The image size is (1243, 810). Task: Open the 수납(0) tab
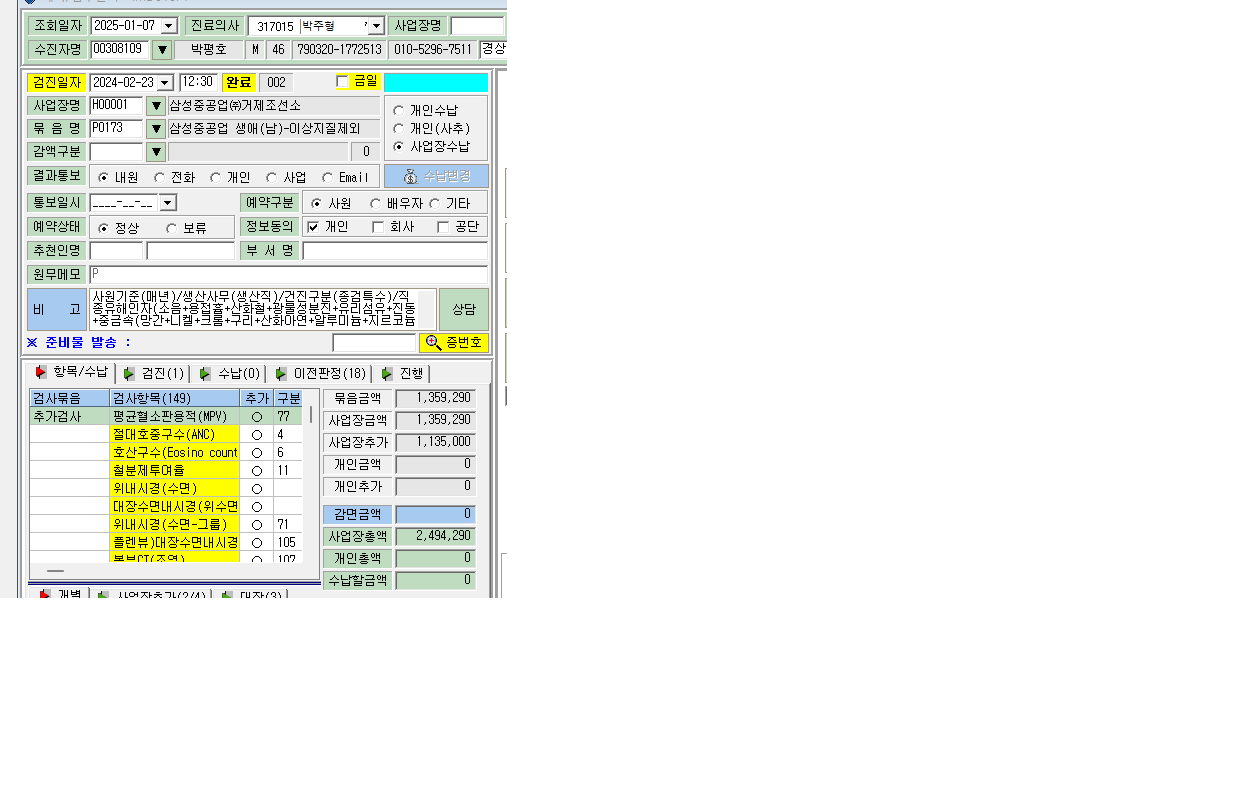point(230,374)
